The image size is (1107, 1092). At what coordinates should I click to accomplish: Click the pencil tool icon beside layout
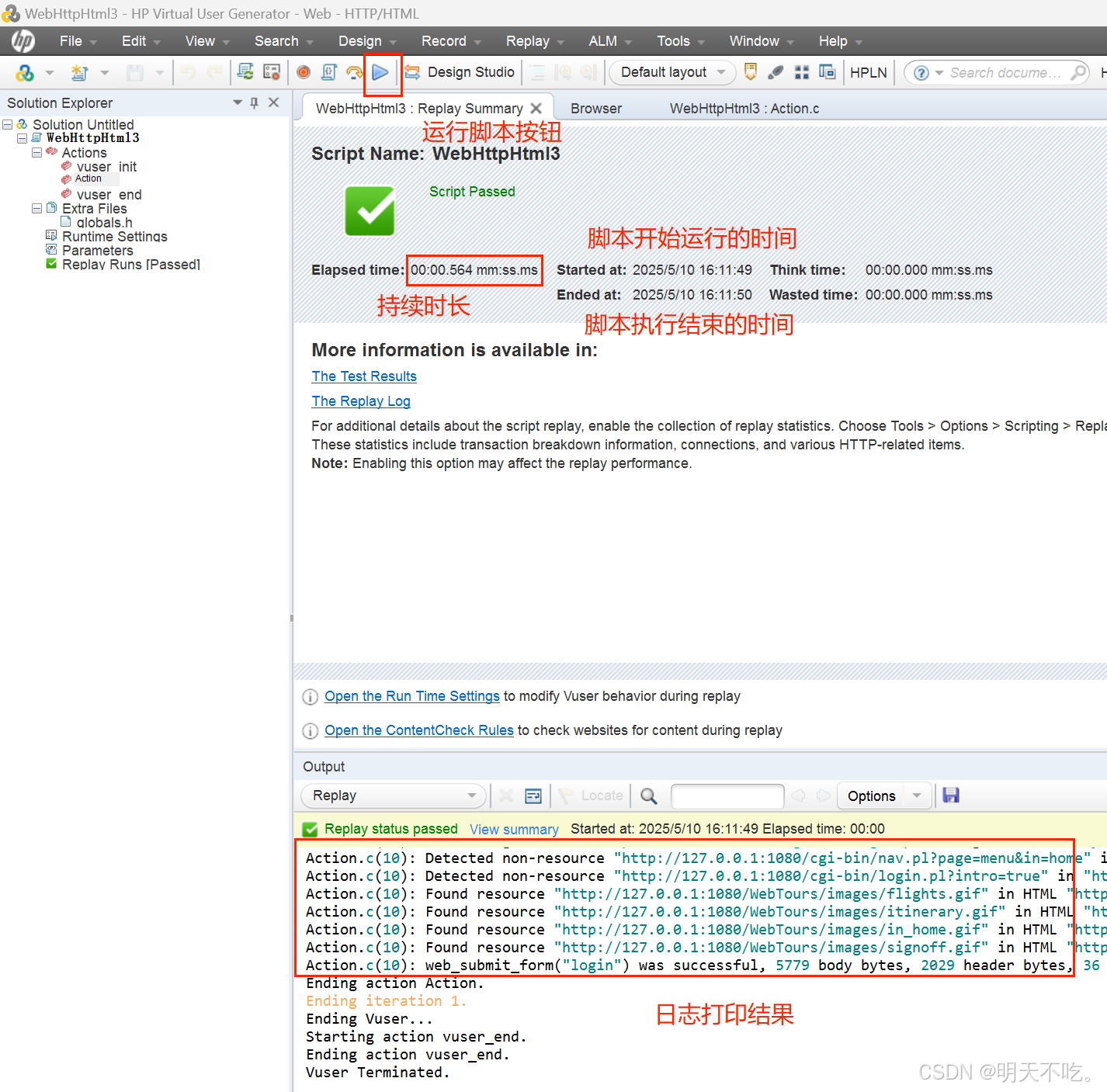pos(776,72)
